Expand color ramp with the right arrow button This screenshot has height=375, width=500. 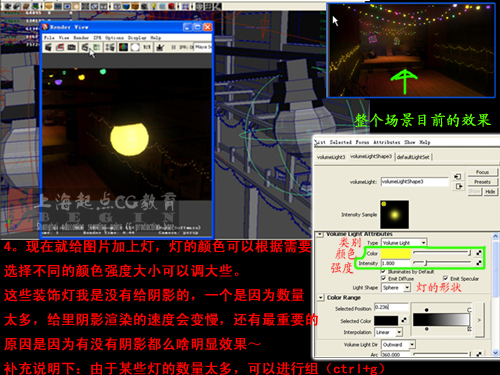point(479,320)
